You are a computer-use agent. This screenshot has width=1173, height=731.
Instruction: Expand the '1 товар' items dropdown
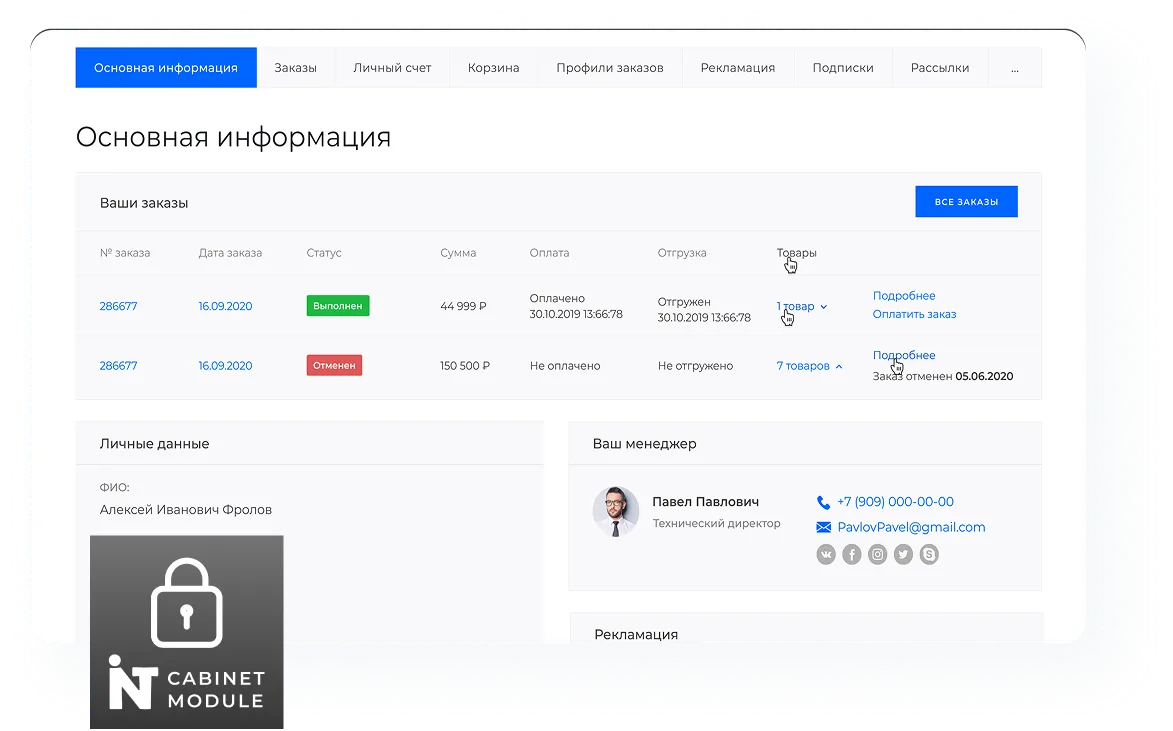point(802,306)
